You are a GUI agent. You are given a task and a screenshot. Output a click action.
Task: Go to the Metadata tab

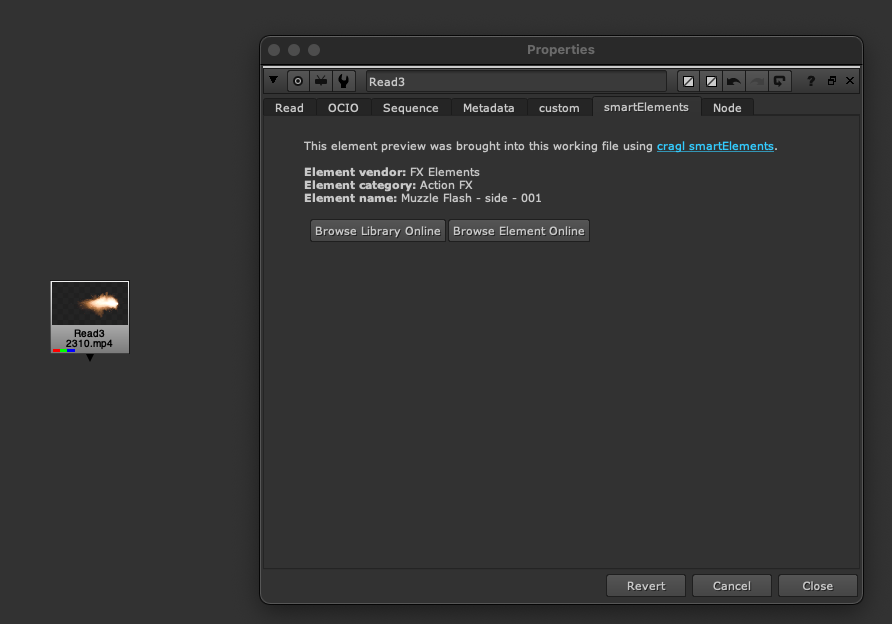click(x=488, y=108)
